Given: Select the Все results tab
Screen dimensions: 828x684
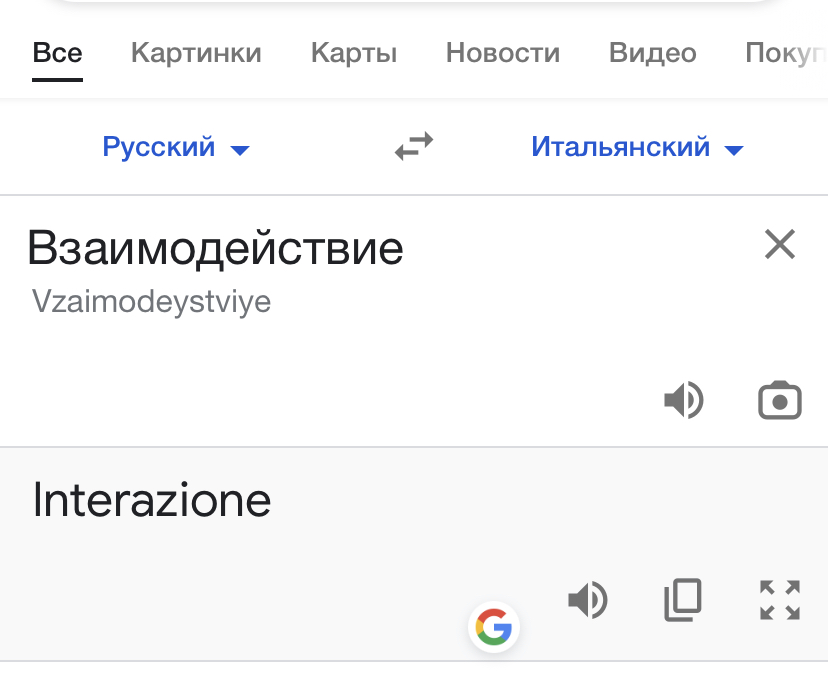Looking at the screenshot, I should pyautogui.click(x=57, y=54).
